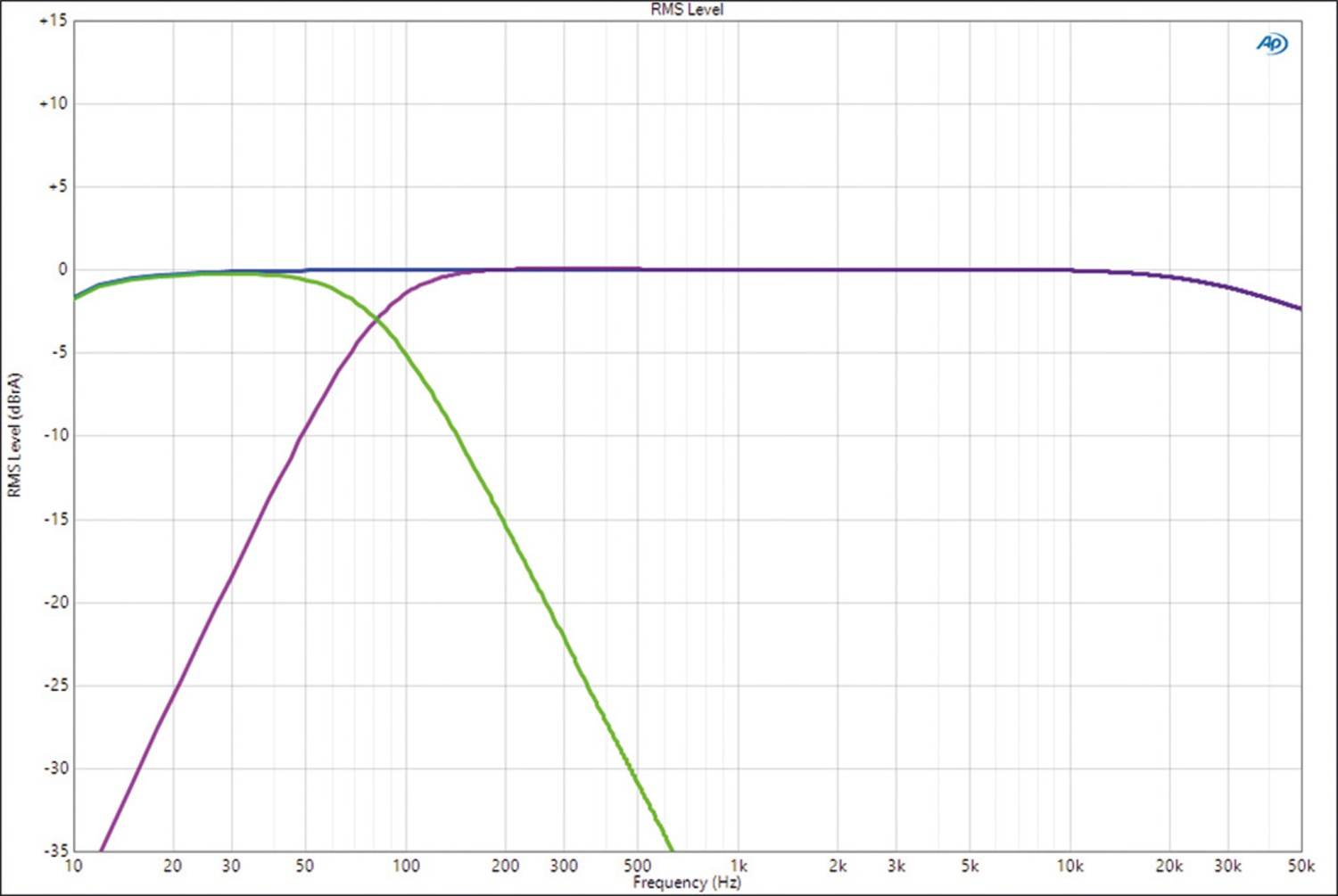The width and height of the screenshot is (1338, 896).
Task: Click the 10k frequency tick label
Action: [x=1070, y=866]
